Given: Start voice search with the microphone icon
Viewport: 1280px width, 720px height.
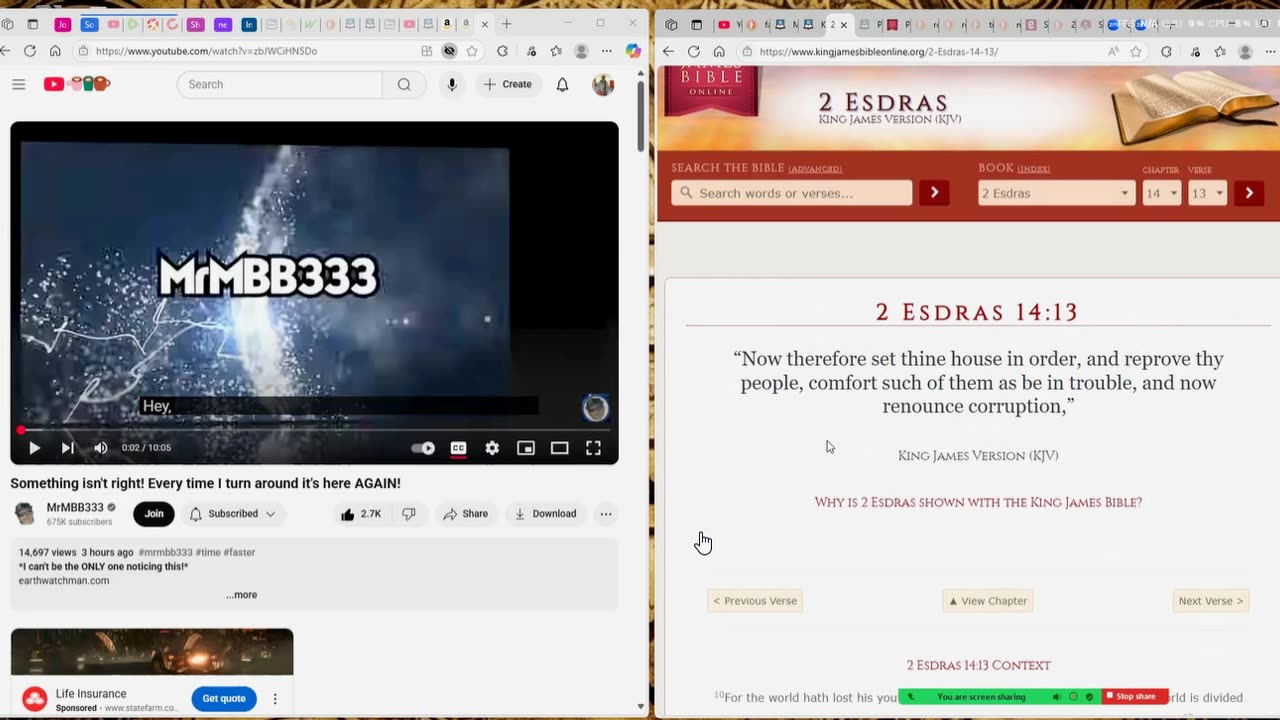Looking at the screenshot, I should 452,84.
